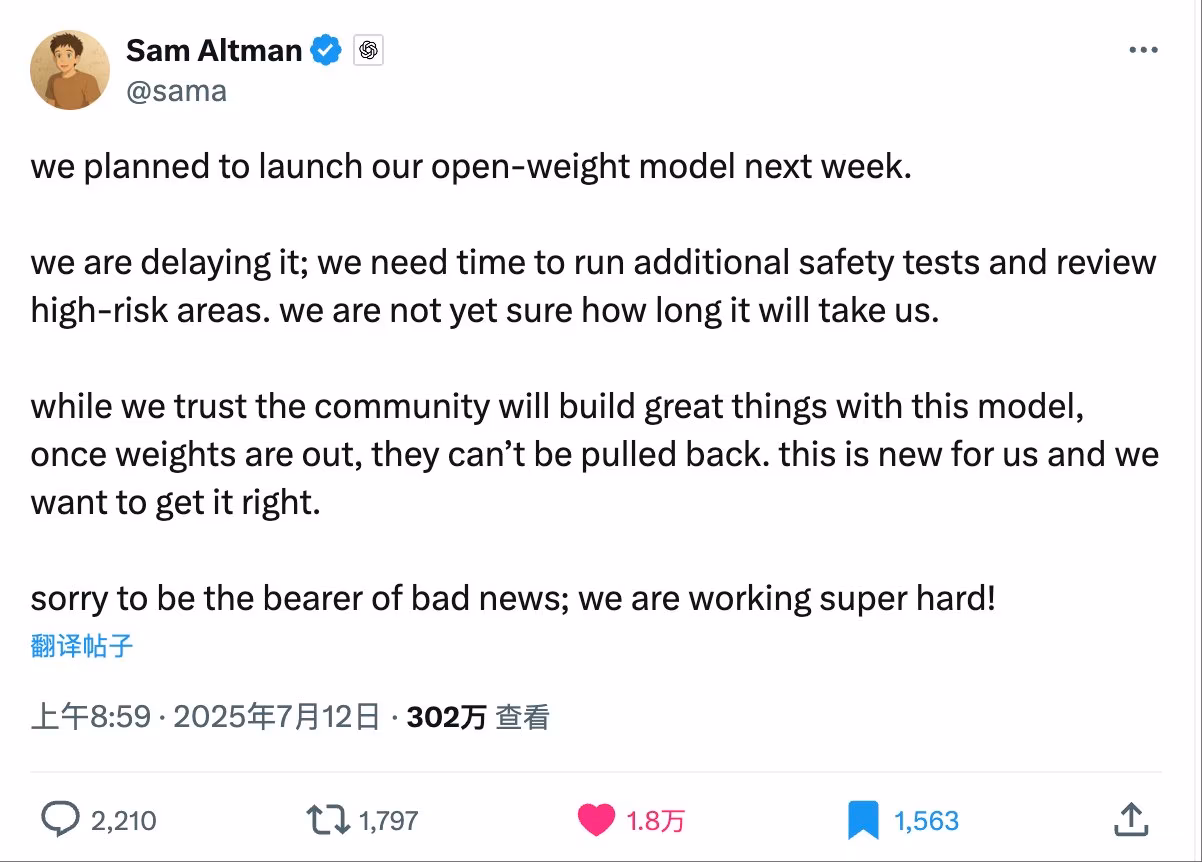The image size is (1202, 862).
Task: Click the 1.8万 likes count
Action: [656, 821]
